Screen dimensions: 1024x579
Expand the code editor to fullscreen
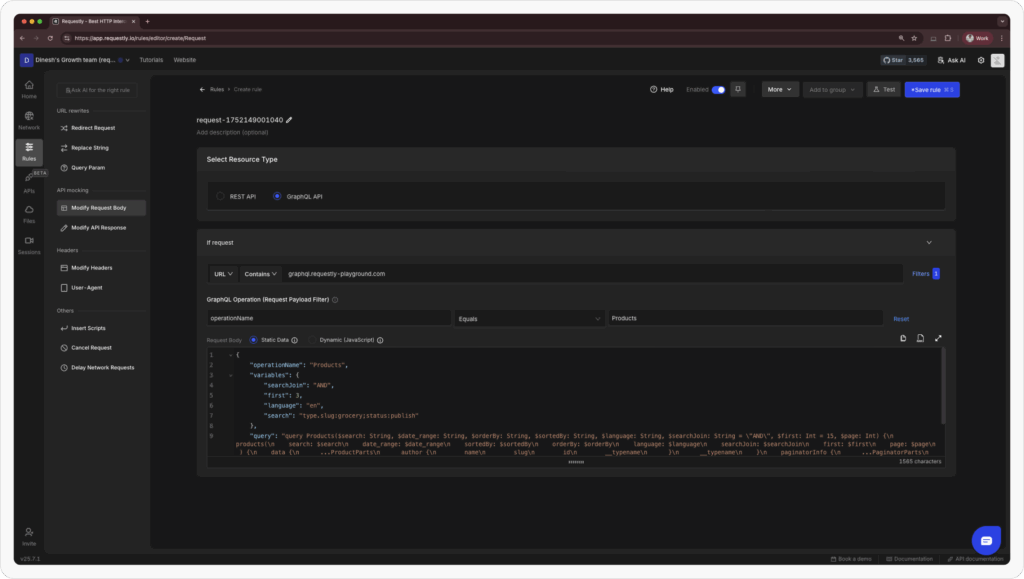pyautogui.click(x=938, y=338)
